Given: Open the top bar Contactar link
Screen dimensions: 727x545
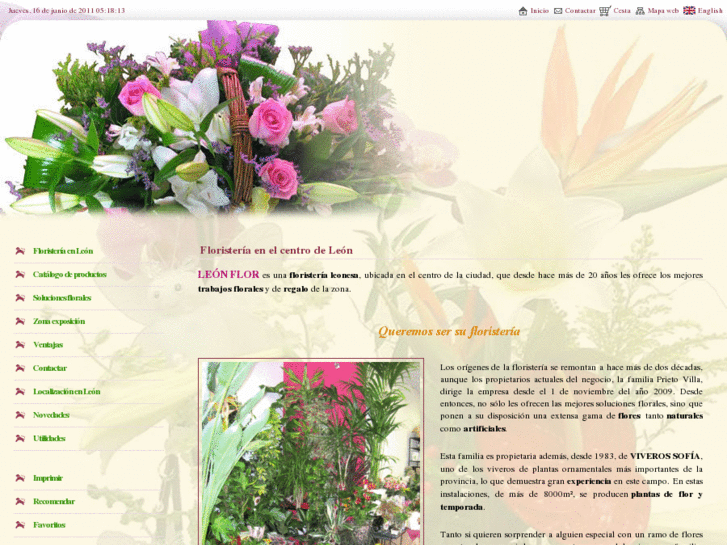Looking at the screenshot, I should (x=580, y=11).
